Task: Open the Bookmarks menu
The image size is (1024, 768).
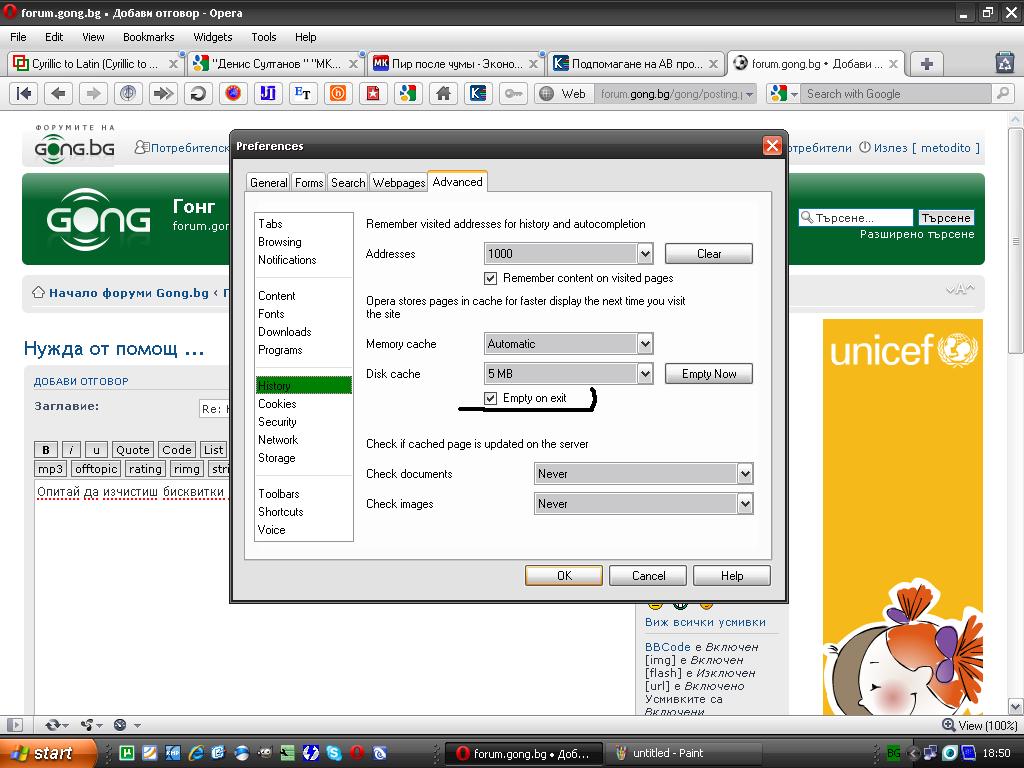Action: [x=148, y=37]
